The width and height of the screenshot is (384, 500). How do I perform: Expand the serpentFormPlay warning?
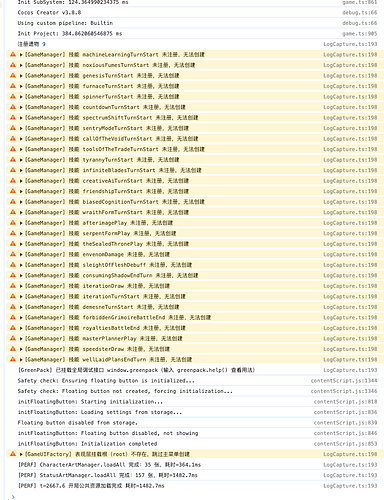click(21, 233)
